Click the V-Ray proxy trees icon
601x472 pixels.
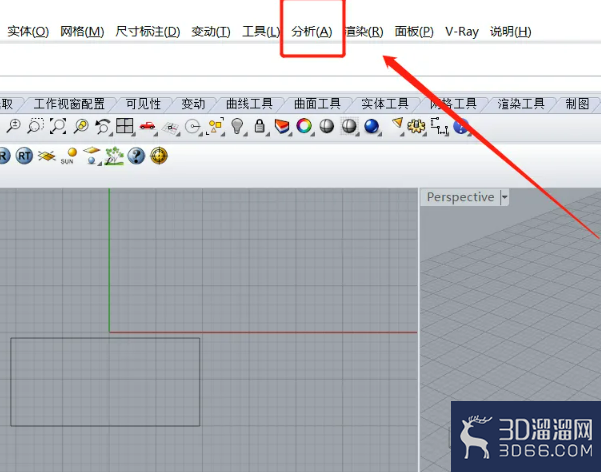[114, 156]
